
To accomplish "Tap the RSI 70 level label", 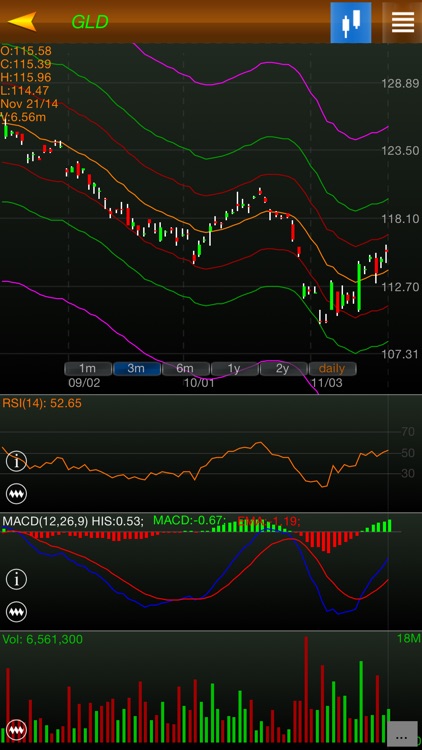I will click(408, 432).
